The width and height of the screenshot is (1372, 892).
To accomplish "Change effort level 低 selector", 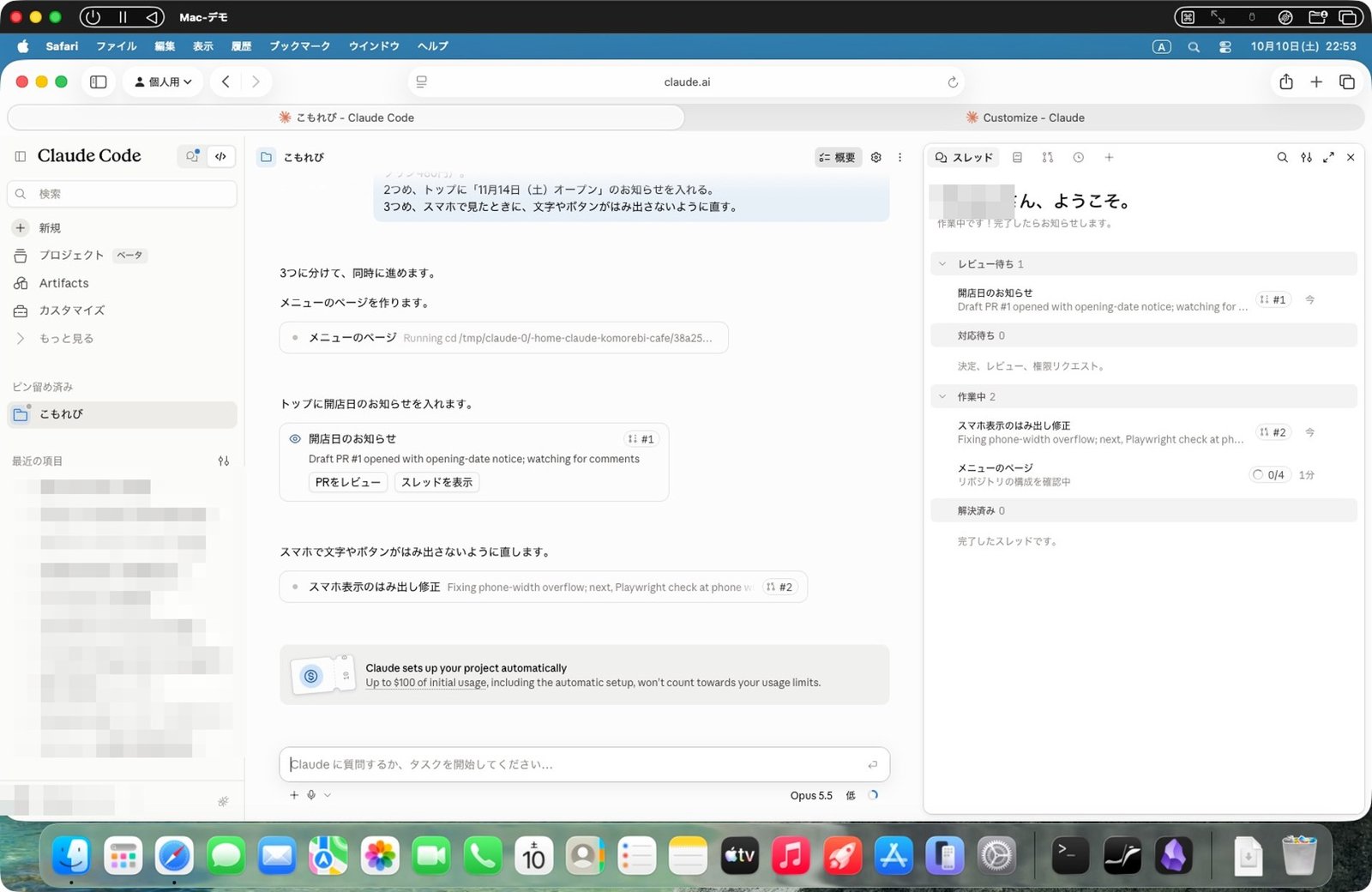I will tap(851, 795).
